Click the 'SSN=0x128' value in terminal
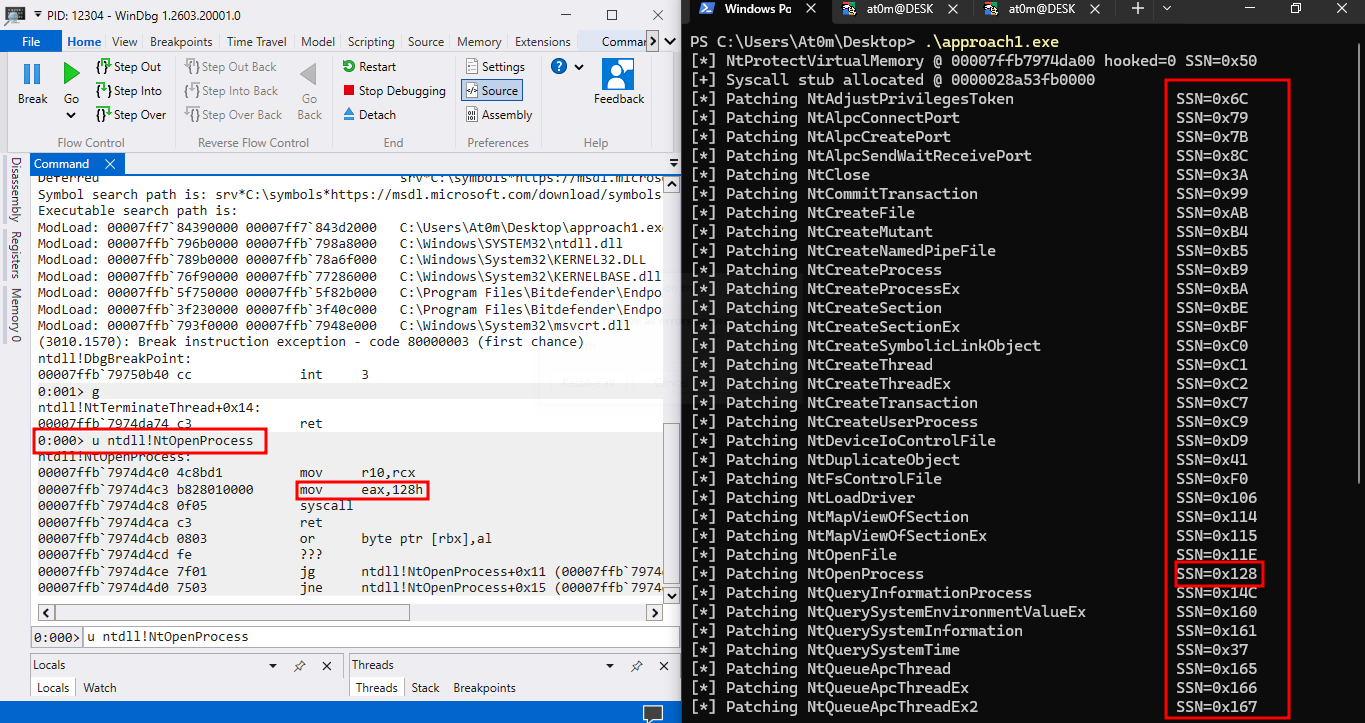Screen dimensions: 1365x723 tap(1218, 574)
